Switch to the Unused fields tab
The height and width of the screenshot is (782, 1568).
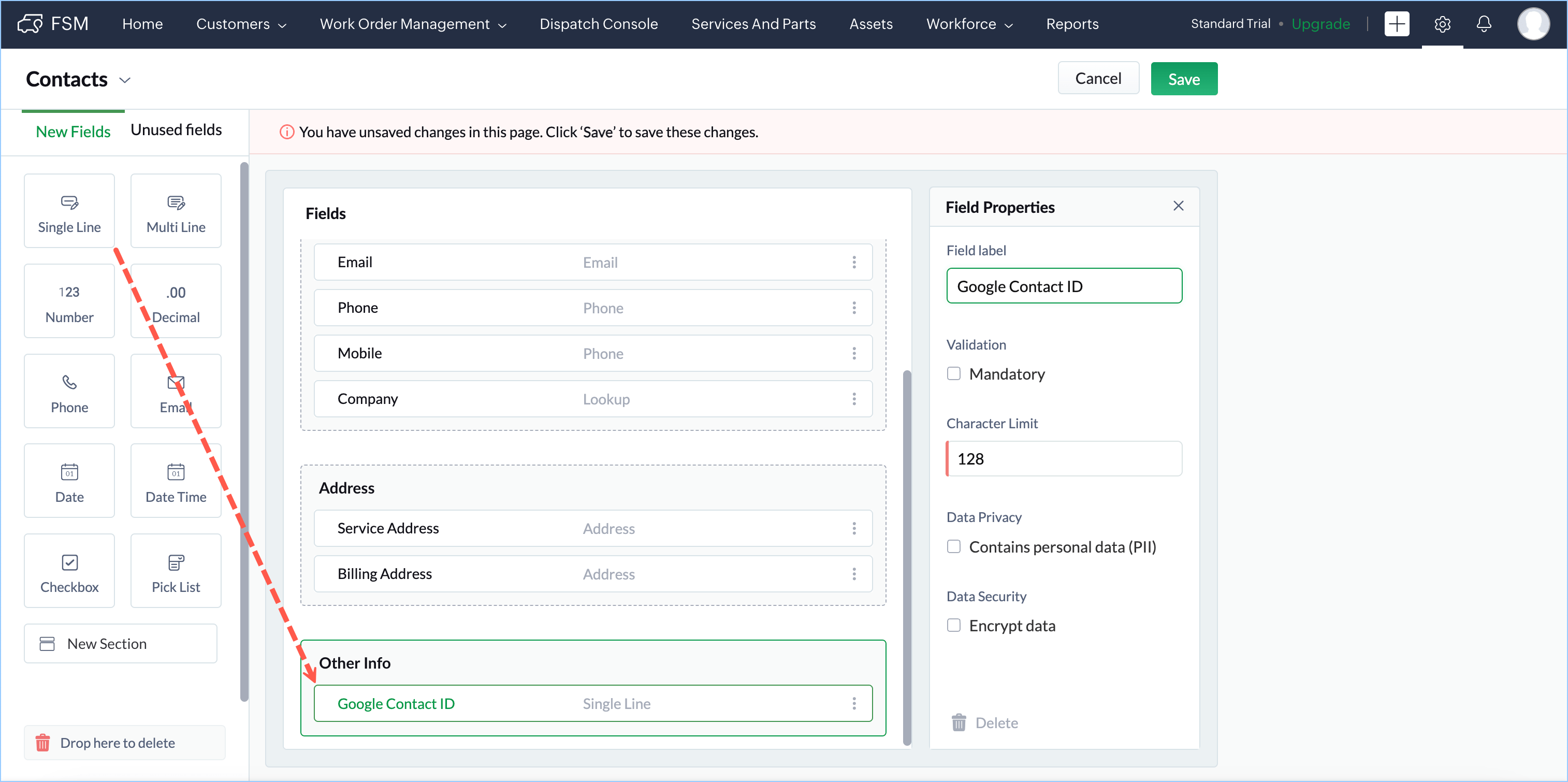pyautogui.click(x=176, y=130)
